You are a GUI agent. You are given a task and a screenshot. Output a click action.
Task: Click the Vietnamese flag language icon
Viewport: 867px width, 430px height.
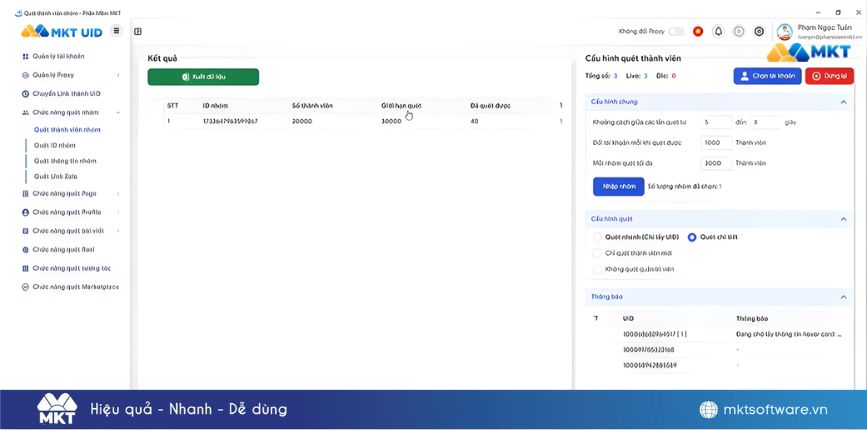(697, 32)
